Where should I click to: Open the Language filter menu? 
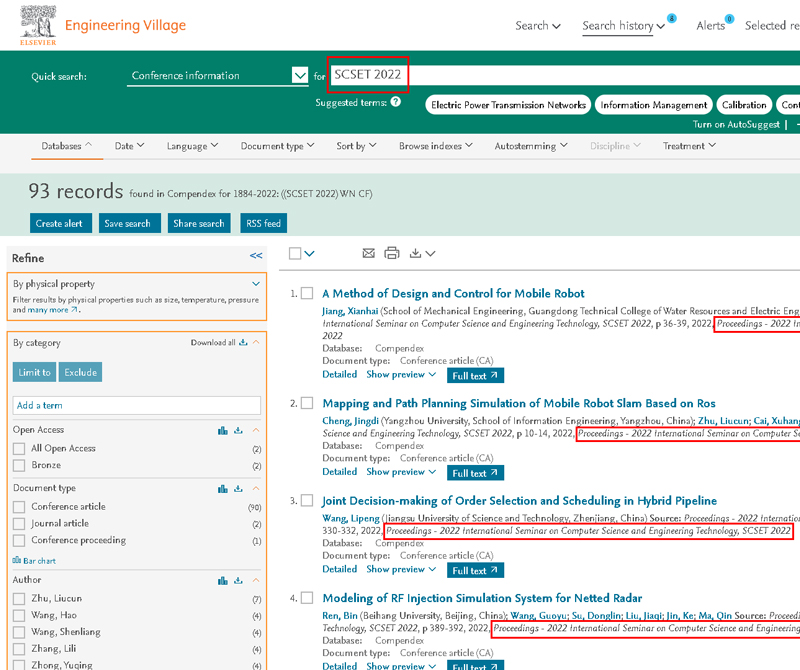(x=192, y=146)
